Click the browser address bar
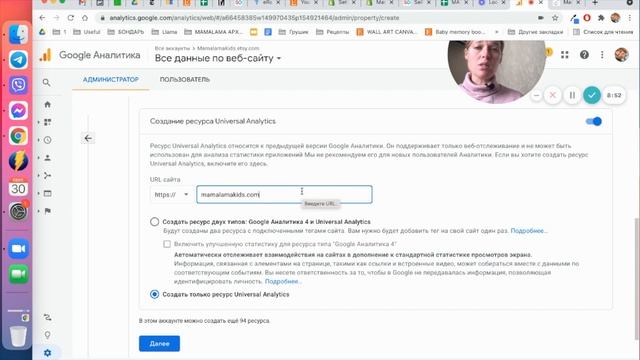This screenshot has width=640, height=360. click(x=318, y=18)
